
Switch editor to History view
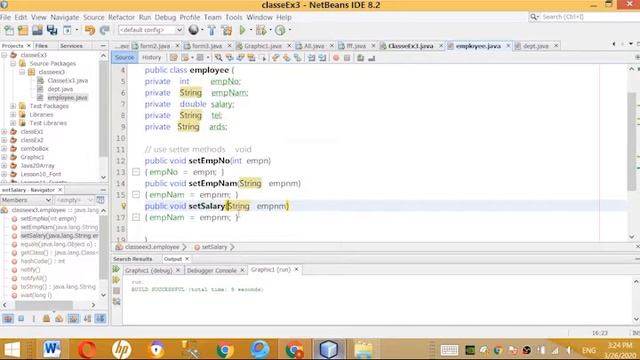tap(151, 58)
